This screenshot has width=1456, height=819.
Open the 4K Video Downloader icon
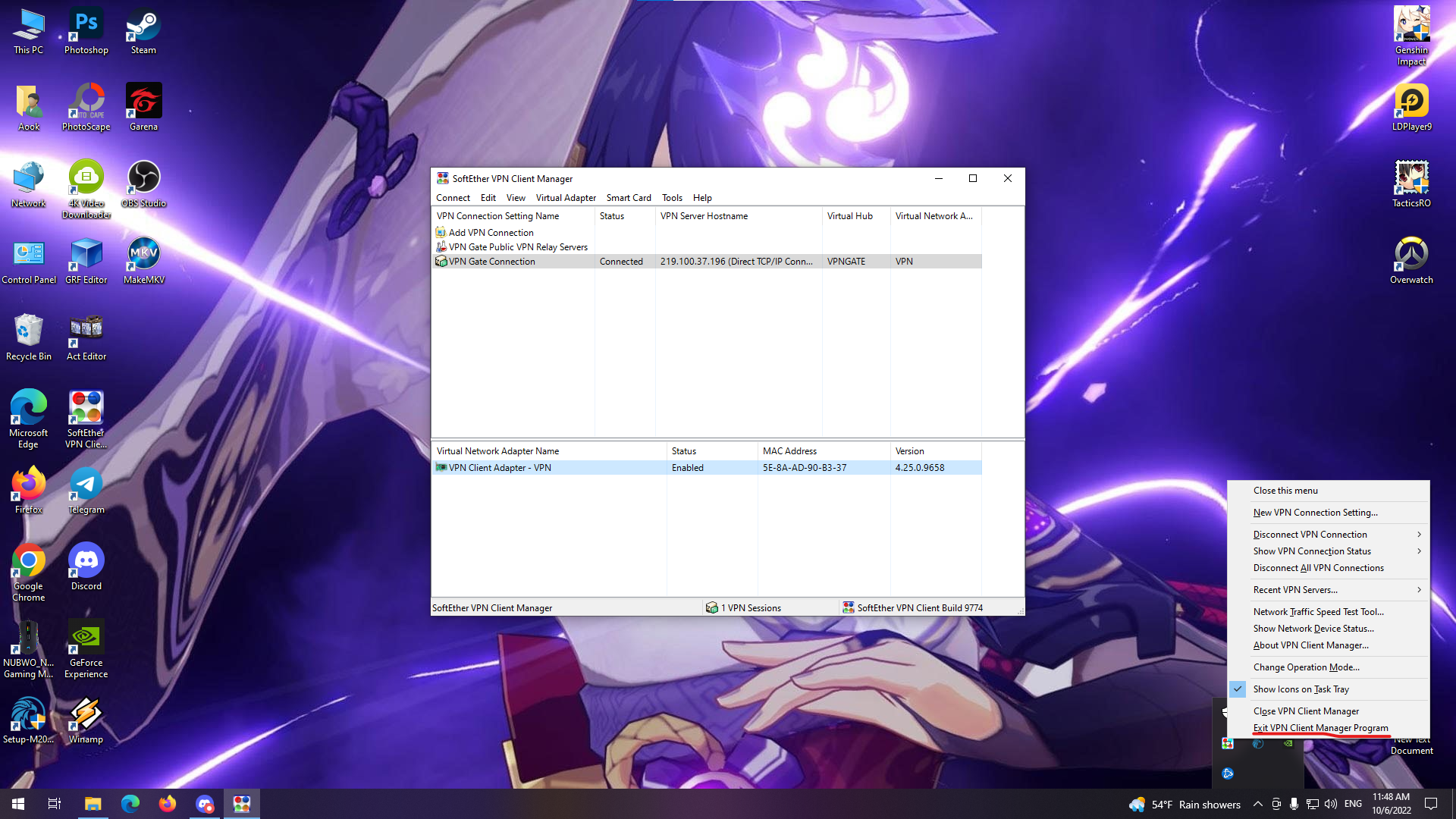[86, 190]
